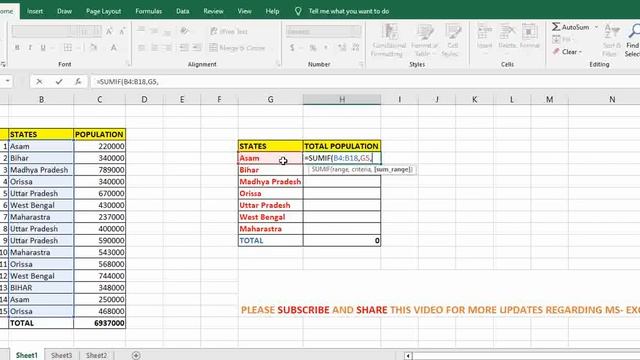The height and width of the screenshot is (360, 640).
Task: Click the TOTAL POPULATION header cell
Action: pyautogui.click(x=342, y=146)
